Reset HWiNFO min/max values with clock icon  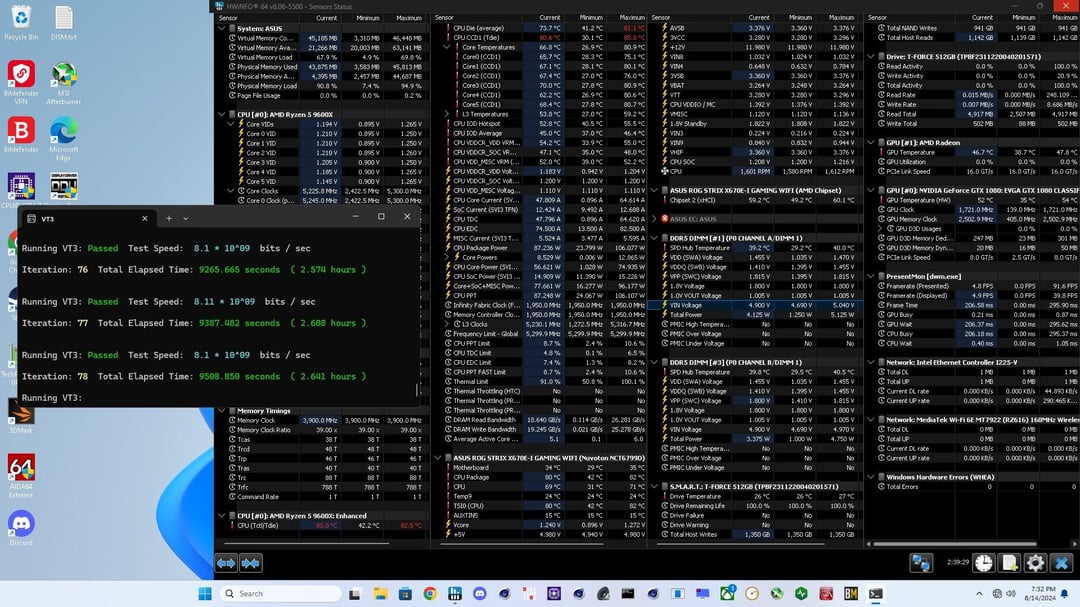tap(984, 563)
